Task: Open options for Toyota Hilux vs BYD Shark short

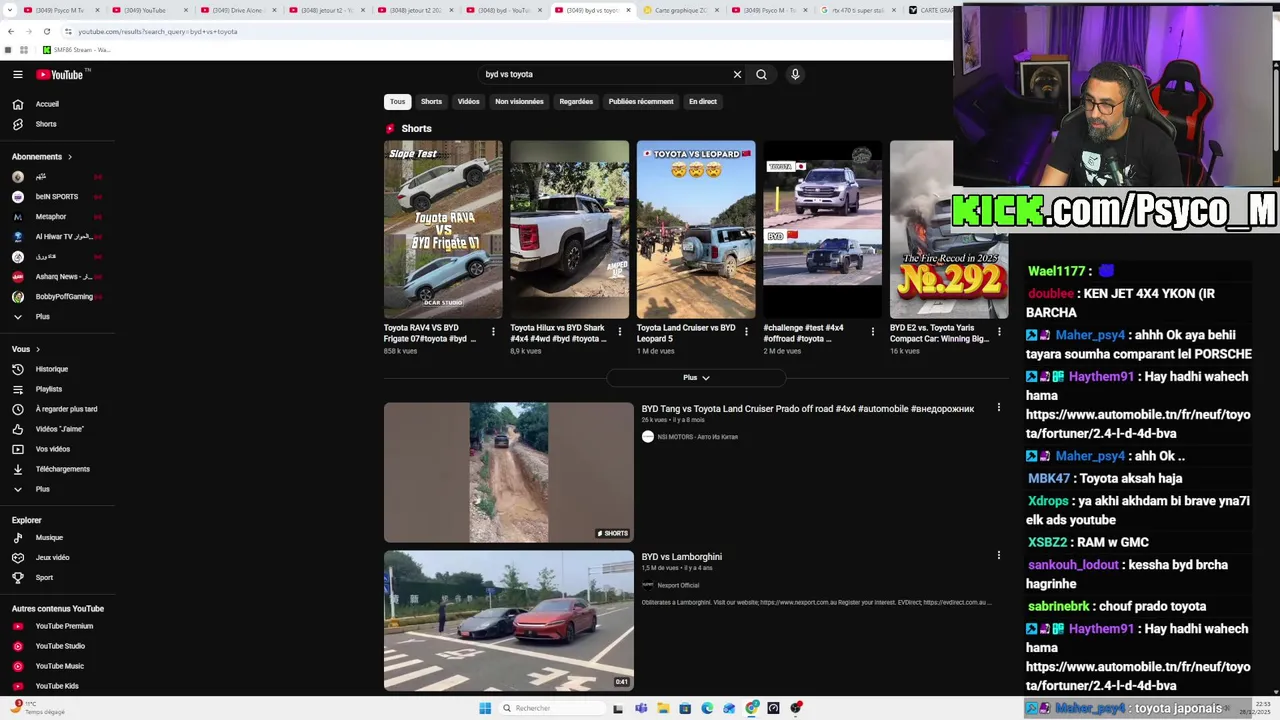Action: pyautogui.click(x=619, y=332)
